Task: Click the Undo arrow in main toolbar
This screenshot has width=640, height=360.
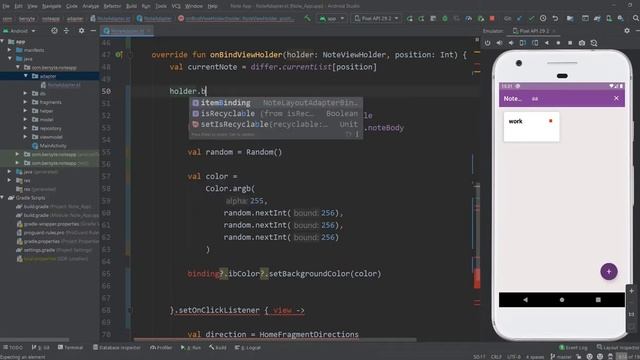Action: [x=555, y=18]
